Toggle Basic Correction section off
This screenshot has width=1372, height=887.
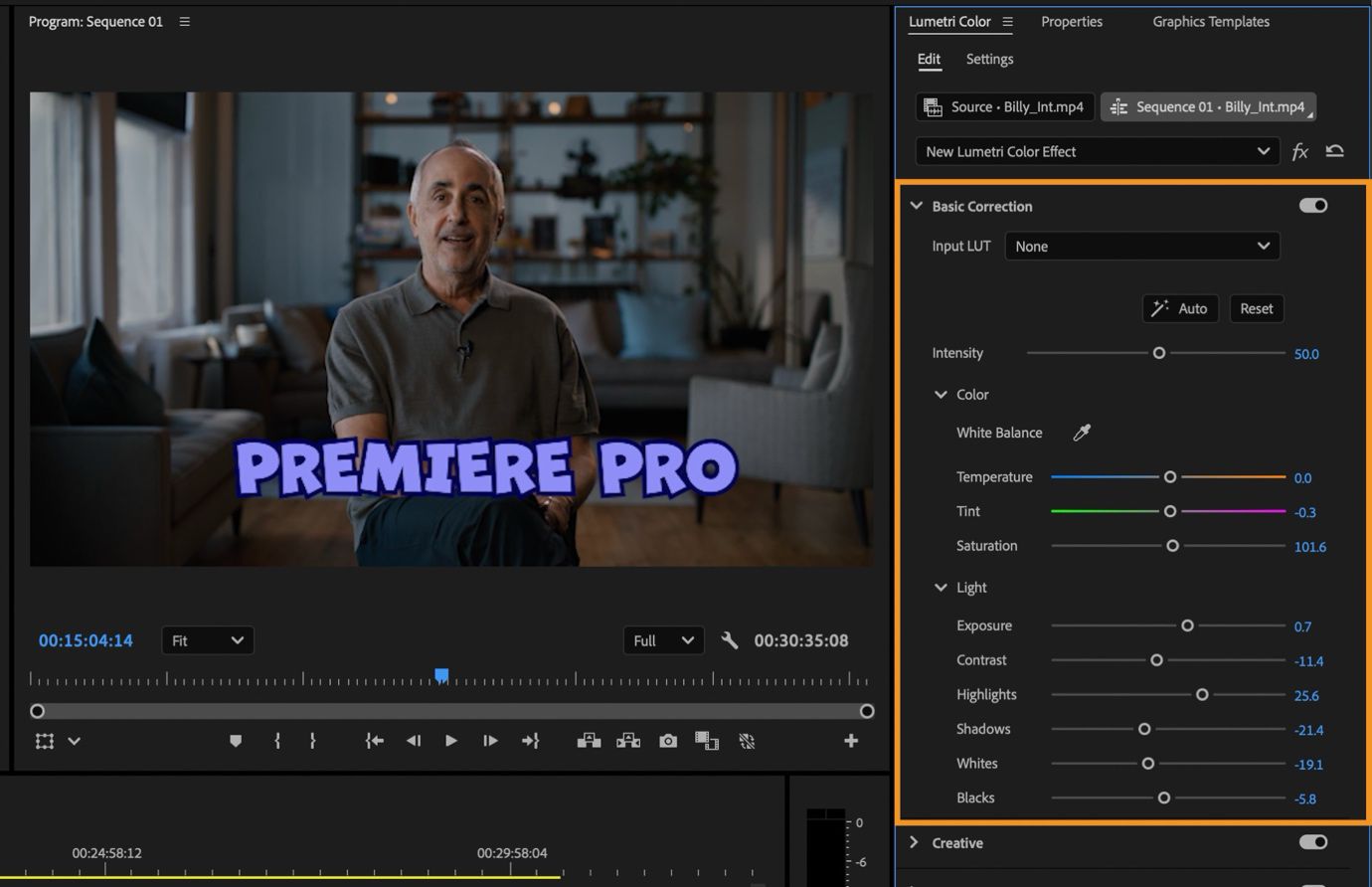tap(1313, 206)
